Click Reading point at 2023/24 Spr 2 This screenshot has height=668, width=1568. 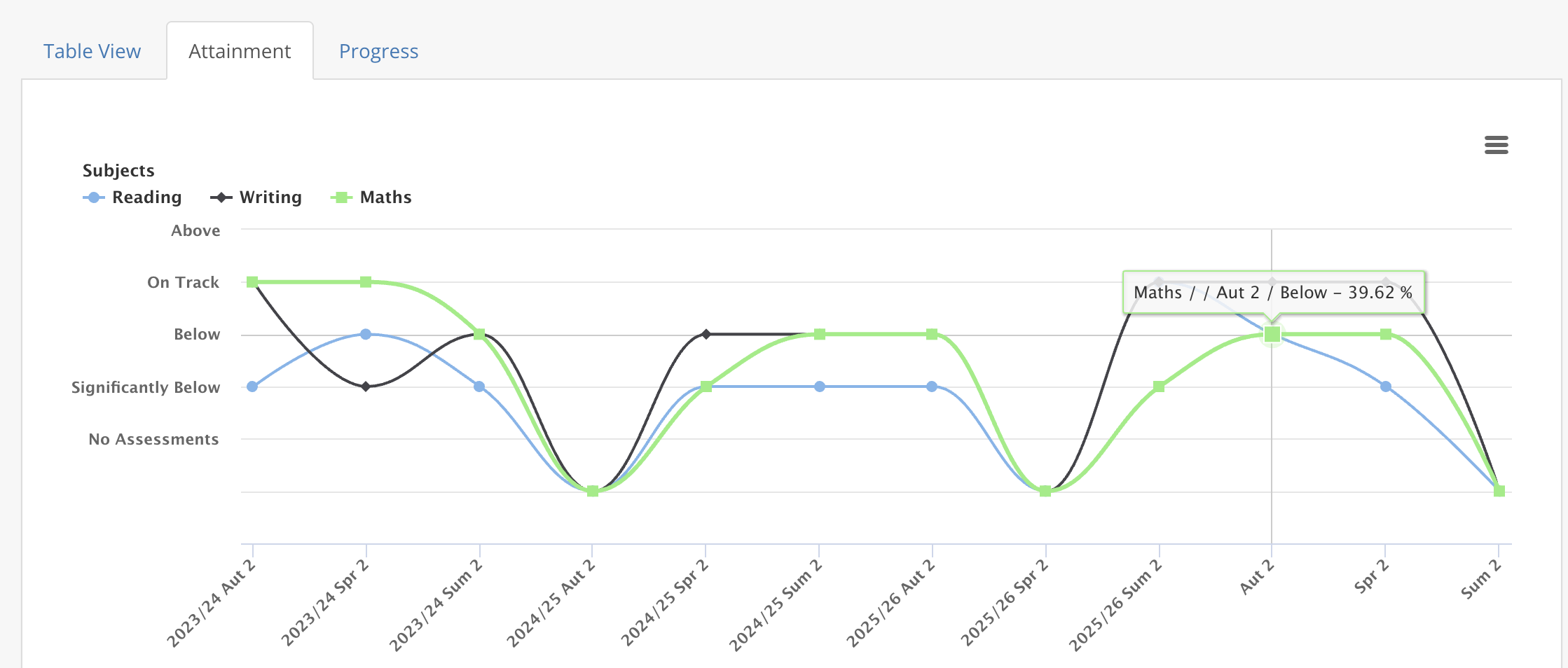tap(366, 334)
